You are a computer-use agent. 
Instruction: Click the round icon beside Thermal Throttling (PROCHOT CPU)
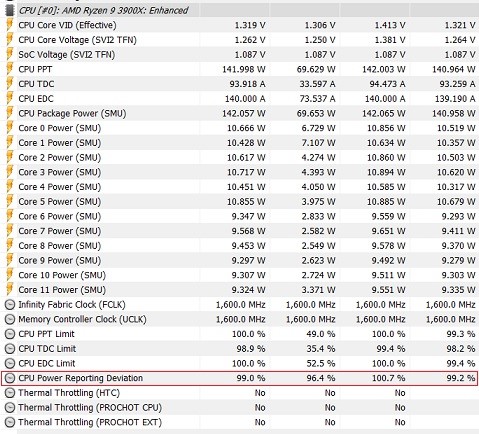pos(10,408)
